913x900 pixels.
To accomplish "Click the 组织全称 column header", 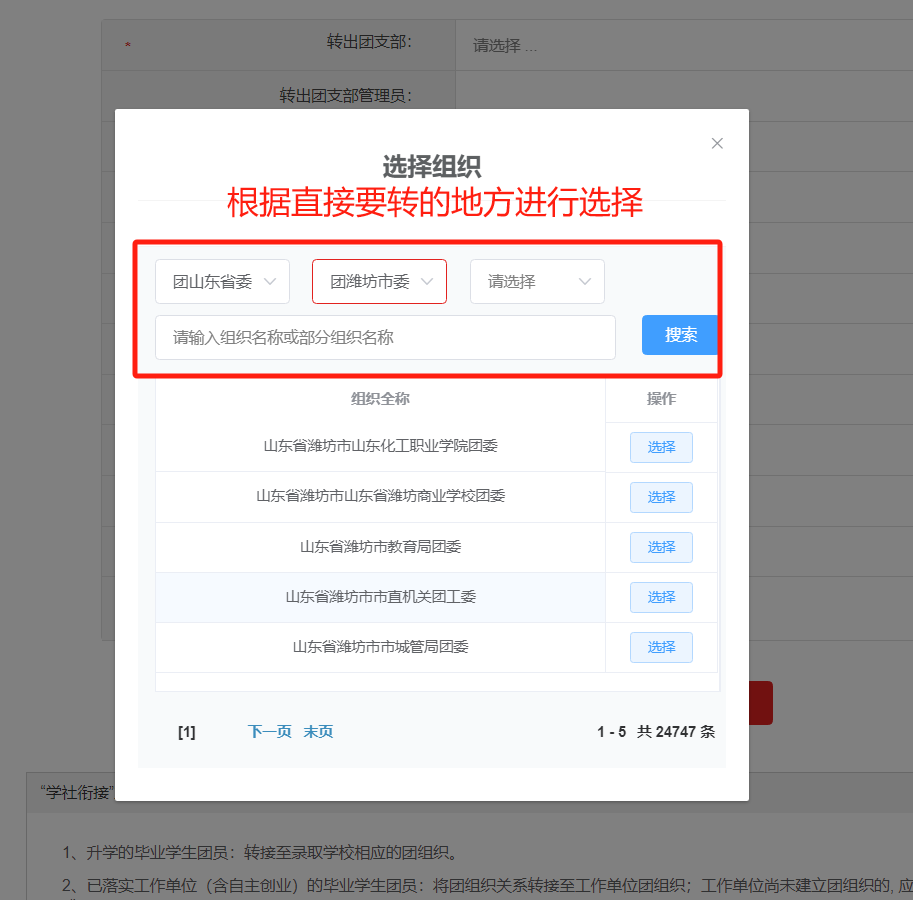I will [x=380, y=399].
